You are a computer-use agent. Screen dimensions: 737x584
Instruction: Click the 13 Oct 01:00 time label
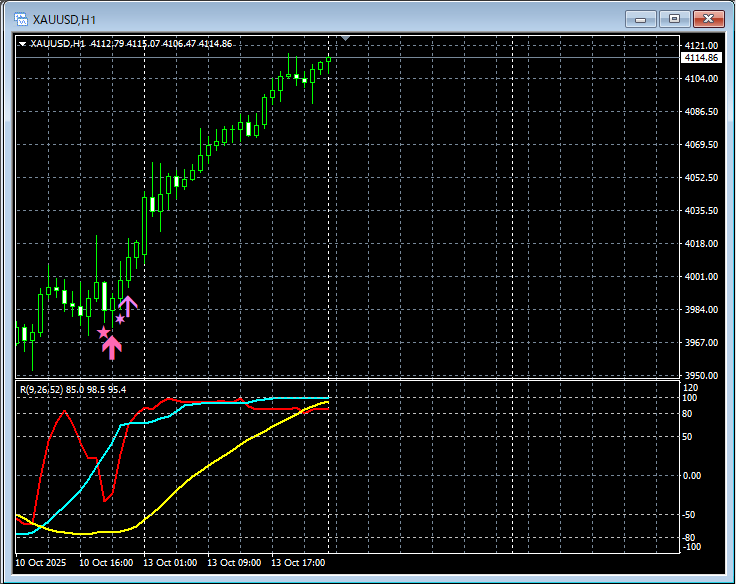pos(170,562)
